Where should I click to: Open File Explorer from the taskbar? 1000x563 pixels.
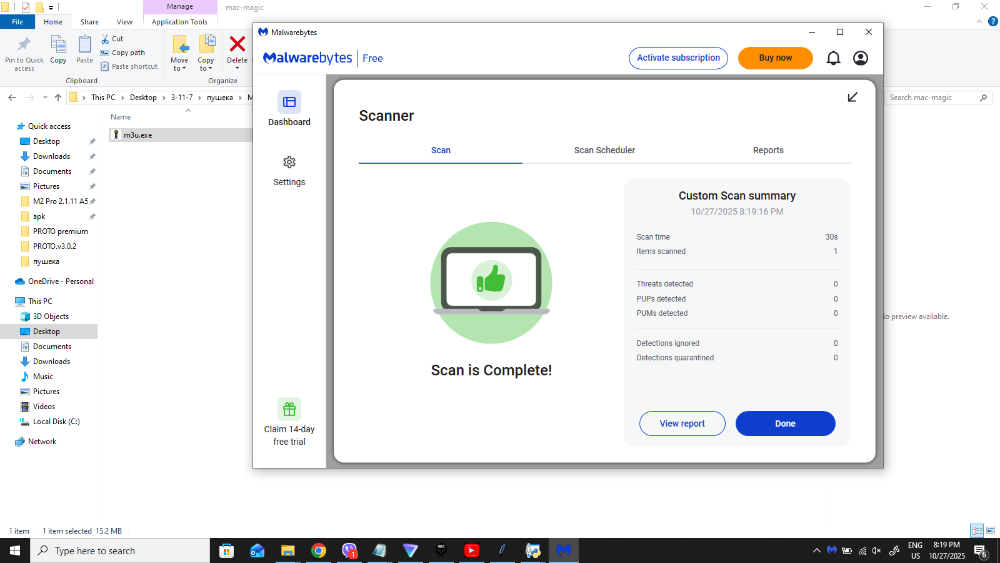click(288, 550)
